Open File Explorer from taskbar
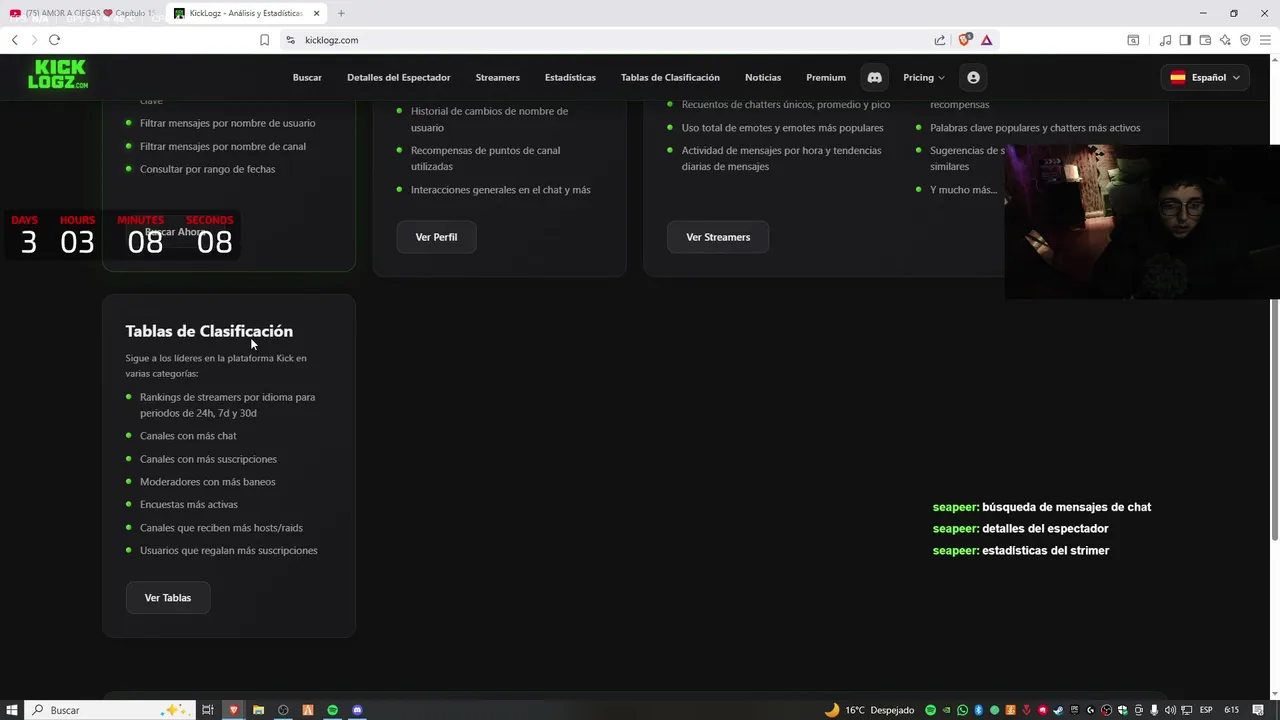The width and height of the screenshot is (1280, 720). pyautogui.click(x=258, y=710)
